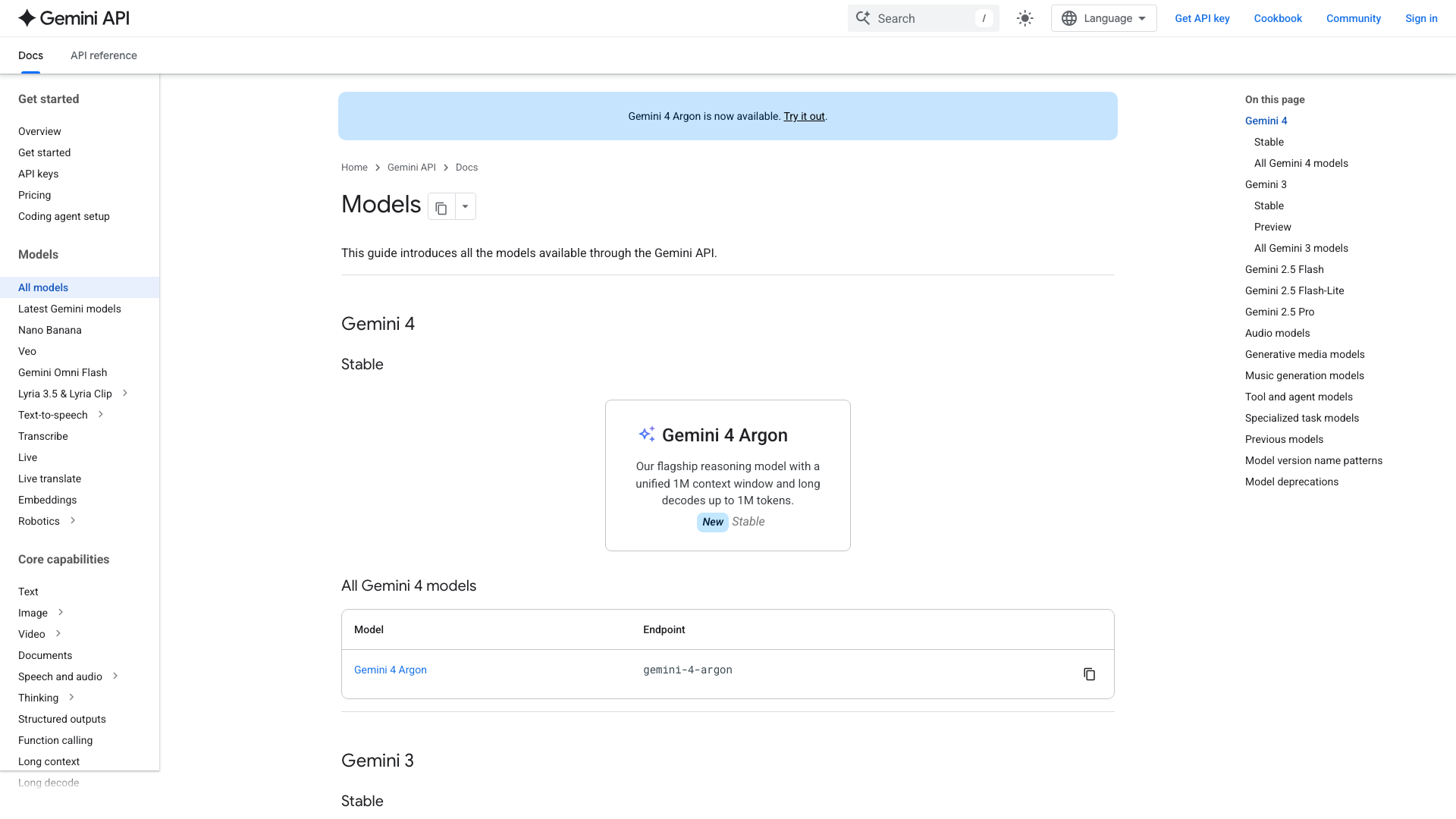The height and width of the screenshot is (819, 1456).
Task: Open Long context in sidebar
Action: [x=49, y=761]
